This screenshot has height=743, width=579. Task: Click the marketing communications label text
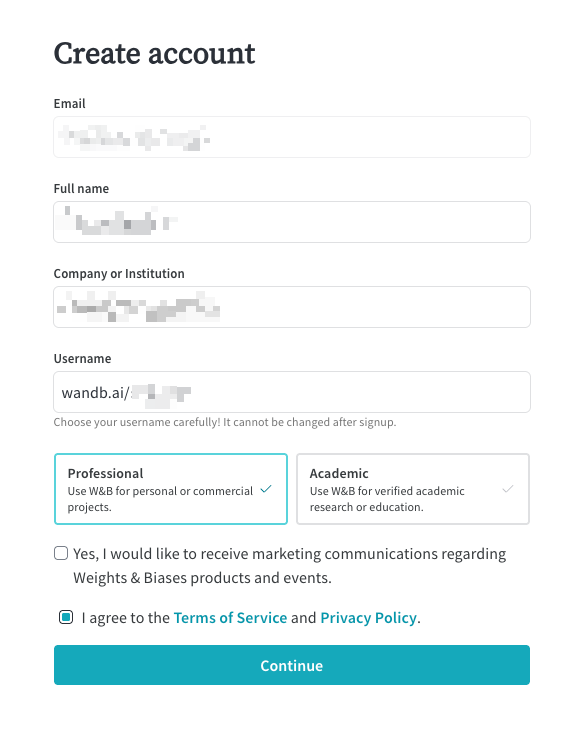[290, 566]
